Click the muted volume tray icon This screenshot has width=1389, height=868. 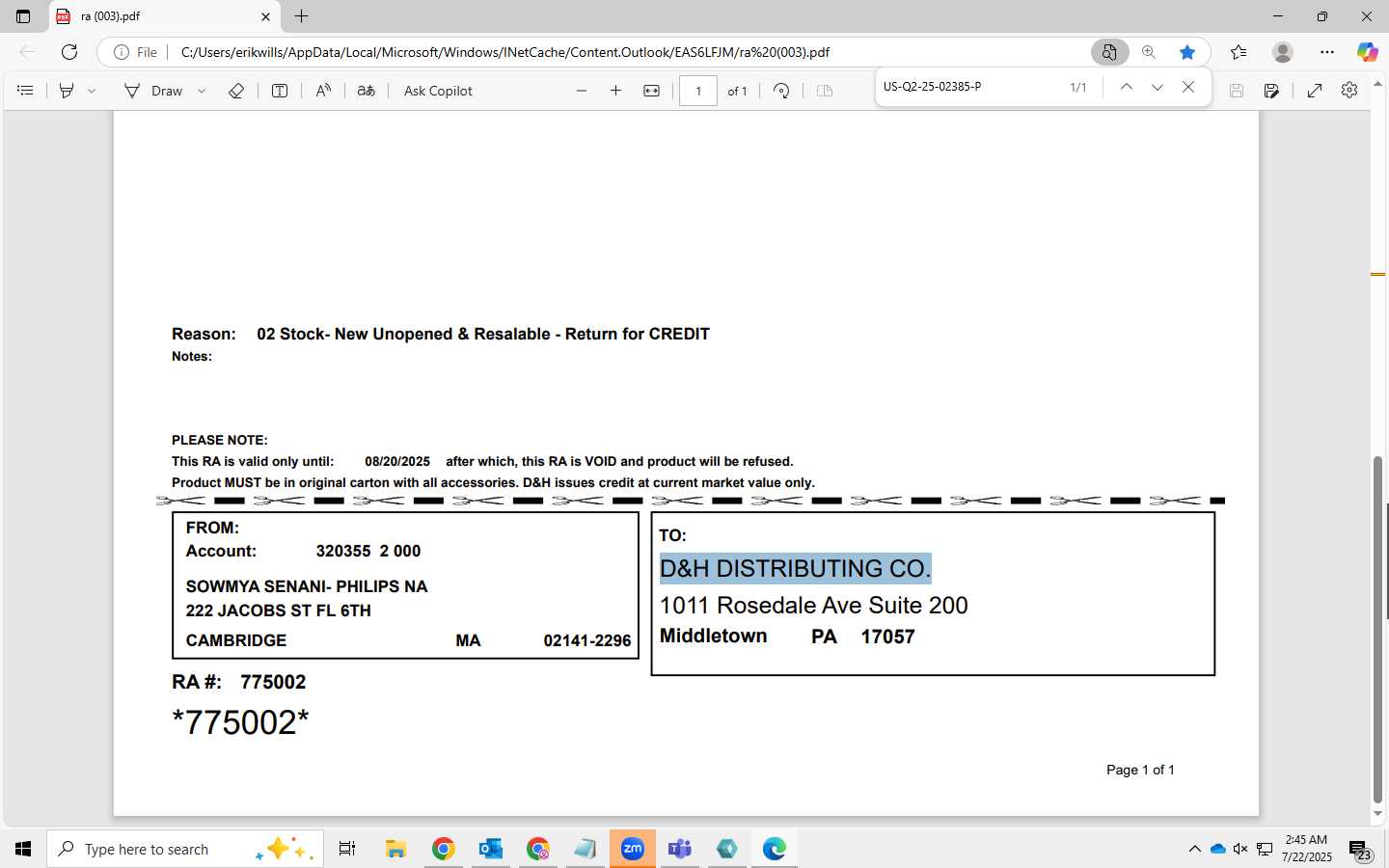(x=1240, y=849)
